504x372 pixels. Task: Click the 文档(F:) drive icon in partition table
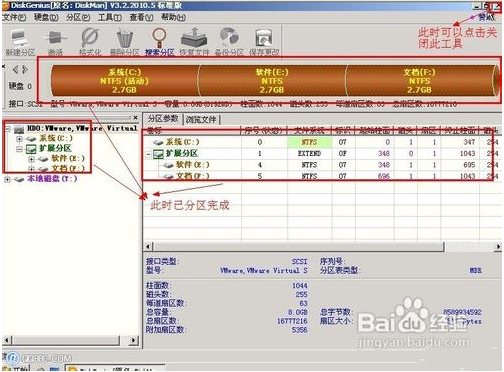coord(168,176)
